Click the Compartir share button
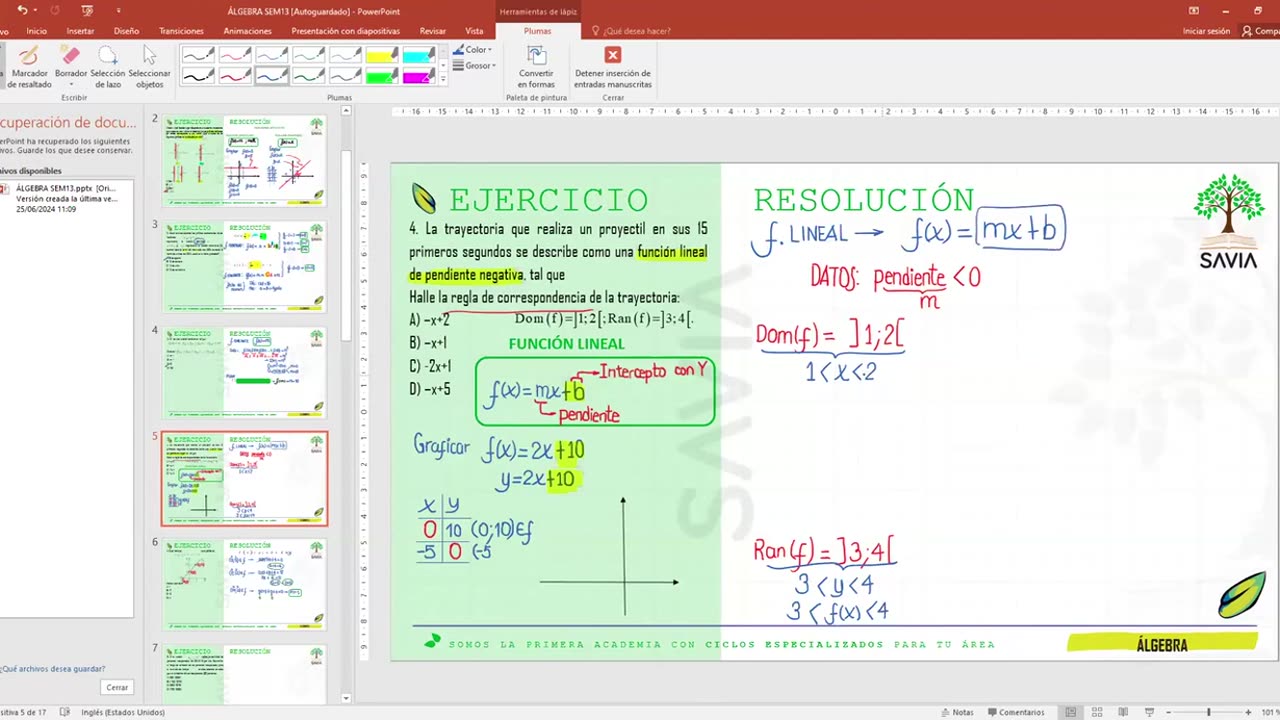The width and height of the screenshot is (1280, 720). pyautogui.click(x=1262, y=31)
